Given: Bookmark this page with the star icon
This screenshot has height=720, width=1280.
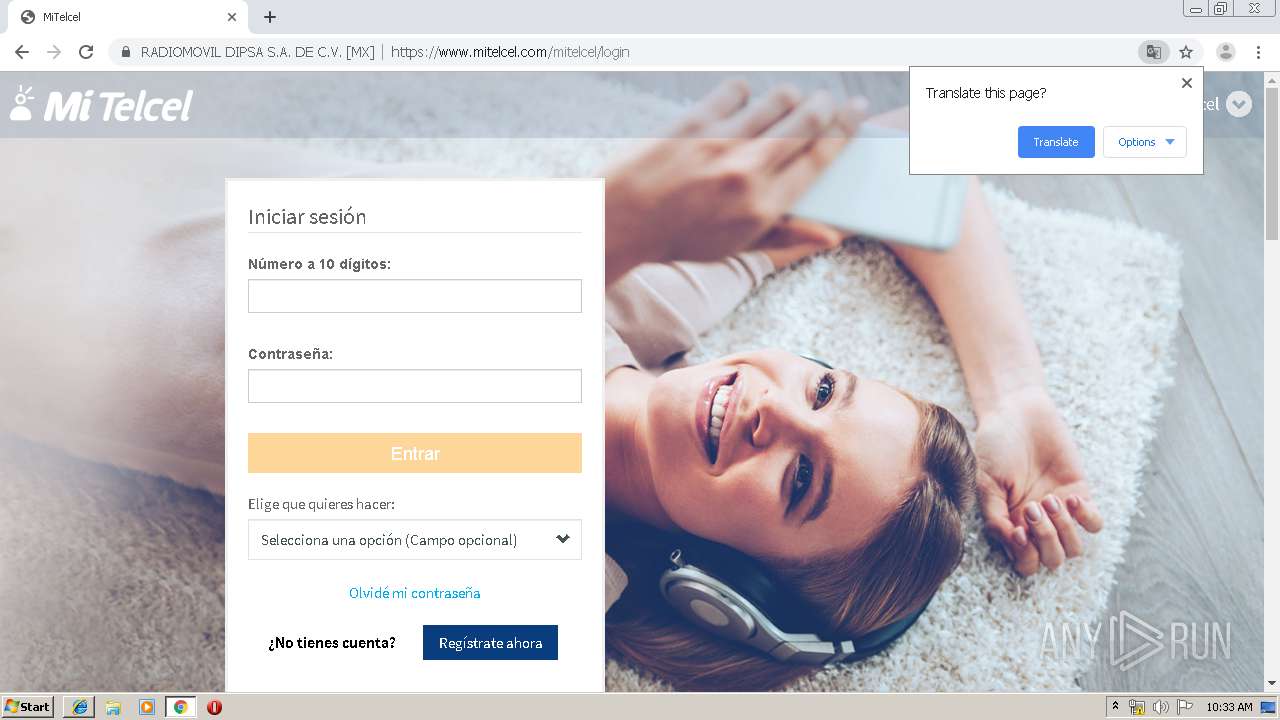Looking at the screenshot, I should [1186, 52].
